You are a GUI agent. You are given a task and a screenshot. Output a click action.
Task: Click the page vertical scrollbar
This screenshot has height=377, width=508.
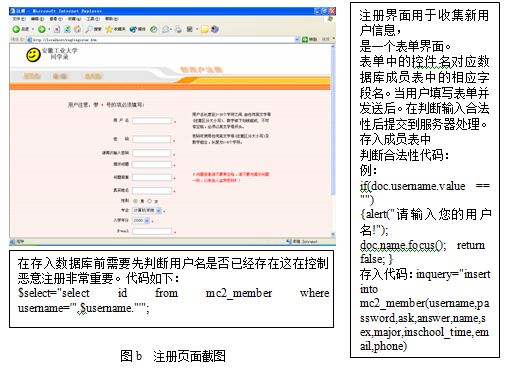point(333,140)
